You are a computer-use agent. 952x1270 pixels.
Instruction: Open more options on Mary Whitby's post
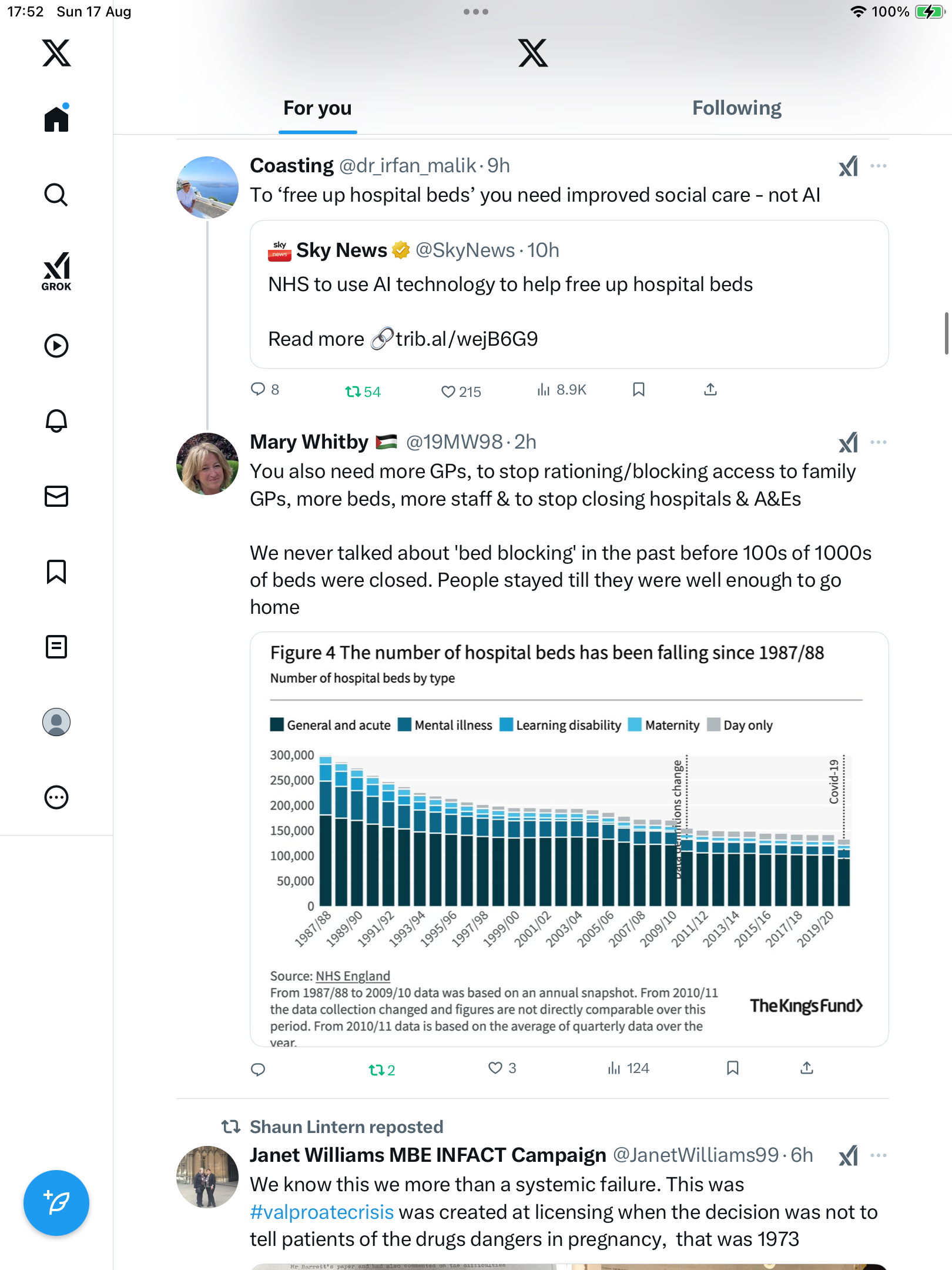click(x=879, y=442)
